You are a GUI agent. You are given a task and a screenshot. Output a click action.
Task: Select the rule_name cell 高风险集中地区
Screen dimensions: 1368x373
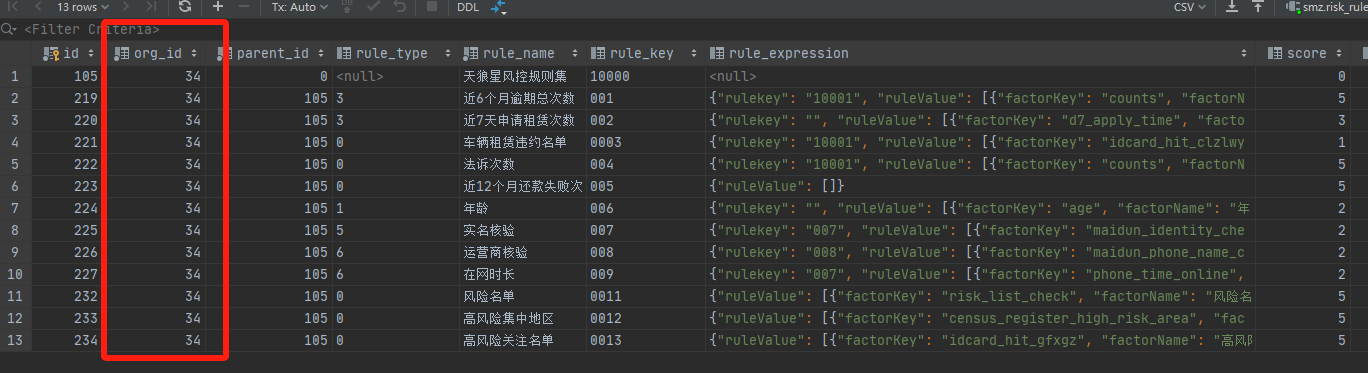(522, 318)
